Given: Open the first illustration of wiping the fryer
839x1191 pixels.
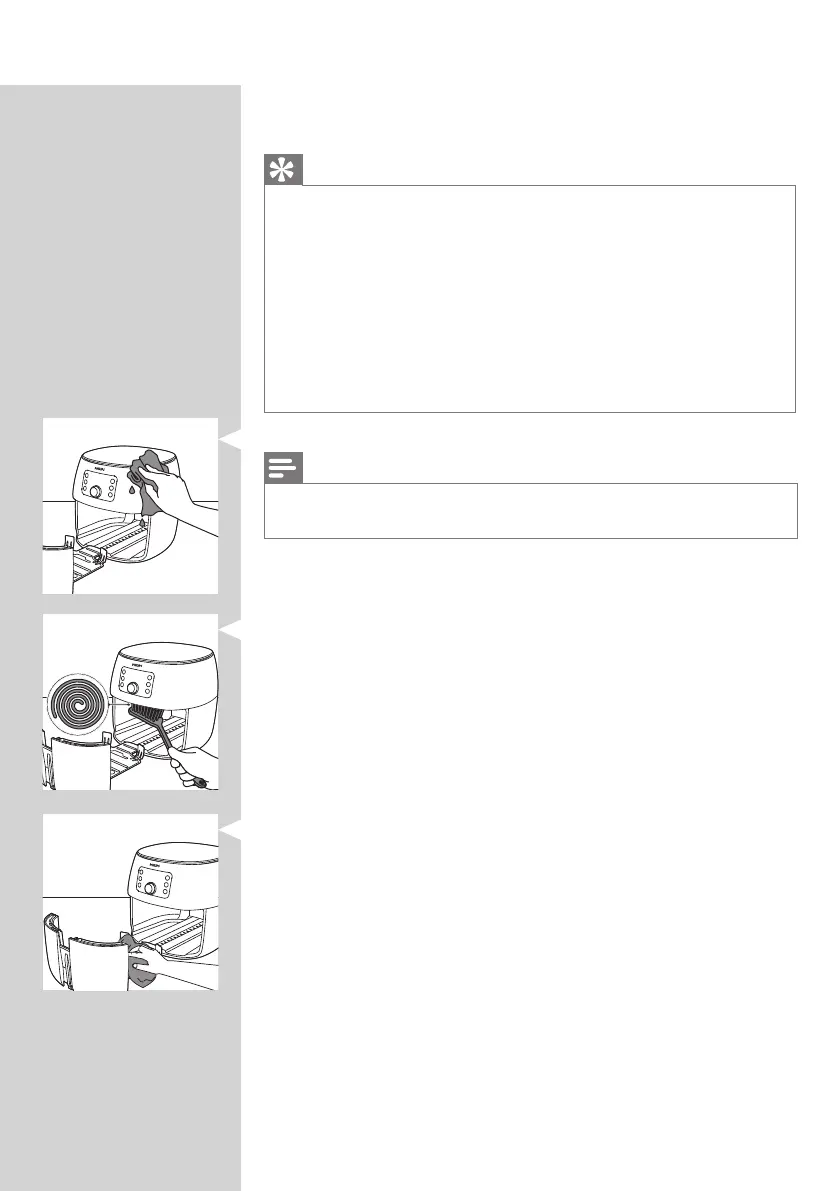Looking at the screenshot, I should click(x=130, y=506).
